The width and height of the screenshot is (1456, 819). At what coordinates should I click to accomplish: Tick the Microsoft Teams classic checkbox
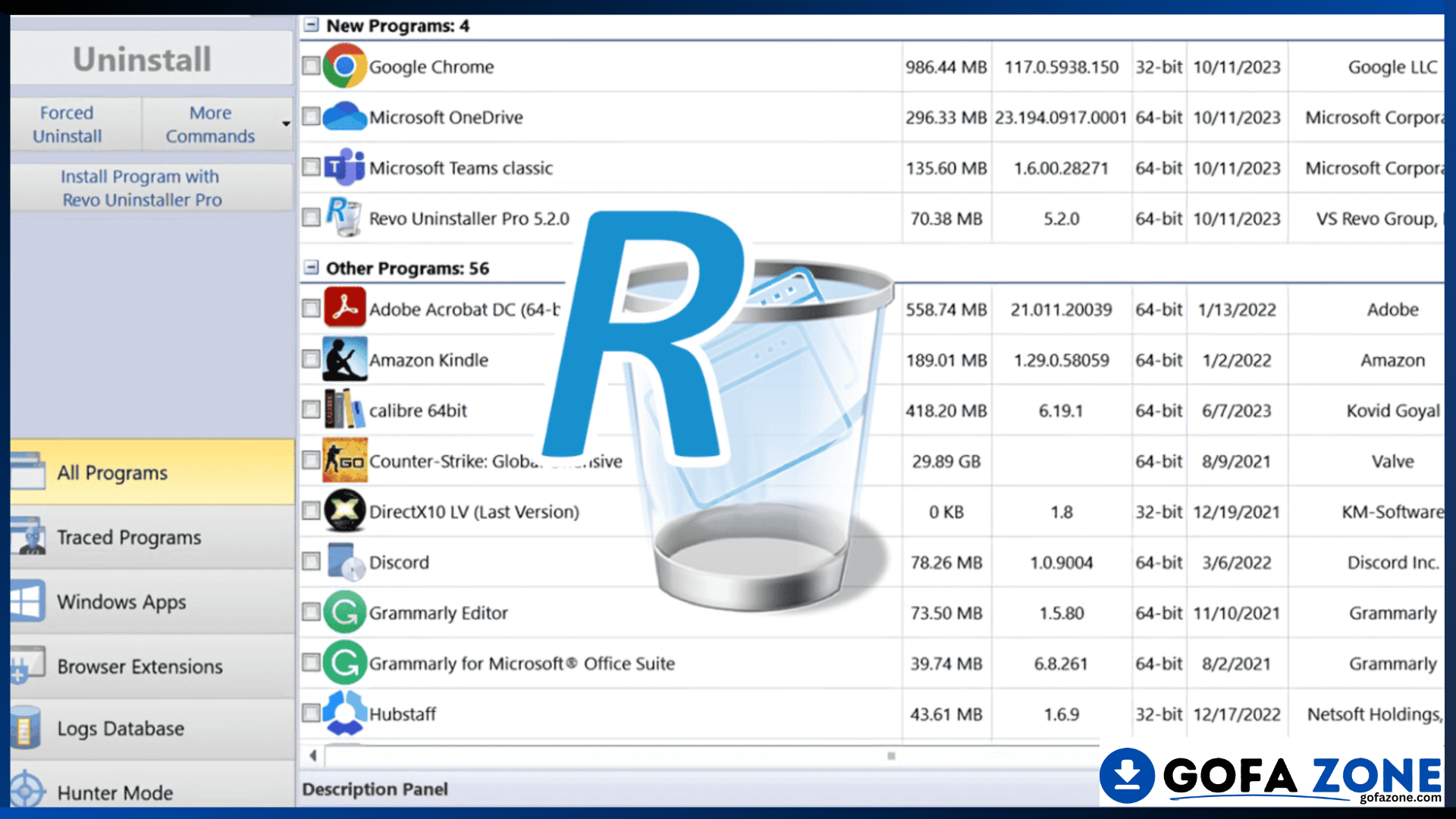(311, 167)
